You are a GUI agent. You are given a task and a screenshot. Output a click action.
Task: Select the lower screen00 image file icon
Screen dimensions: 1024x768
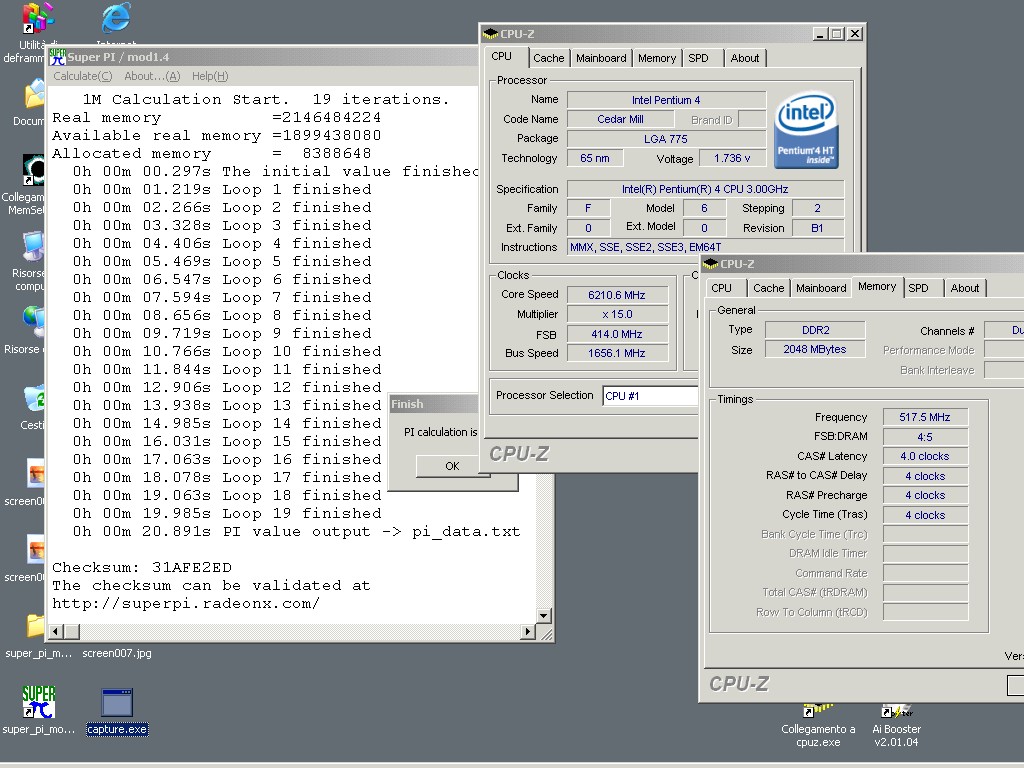[x=35, y=550]
